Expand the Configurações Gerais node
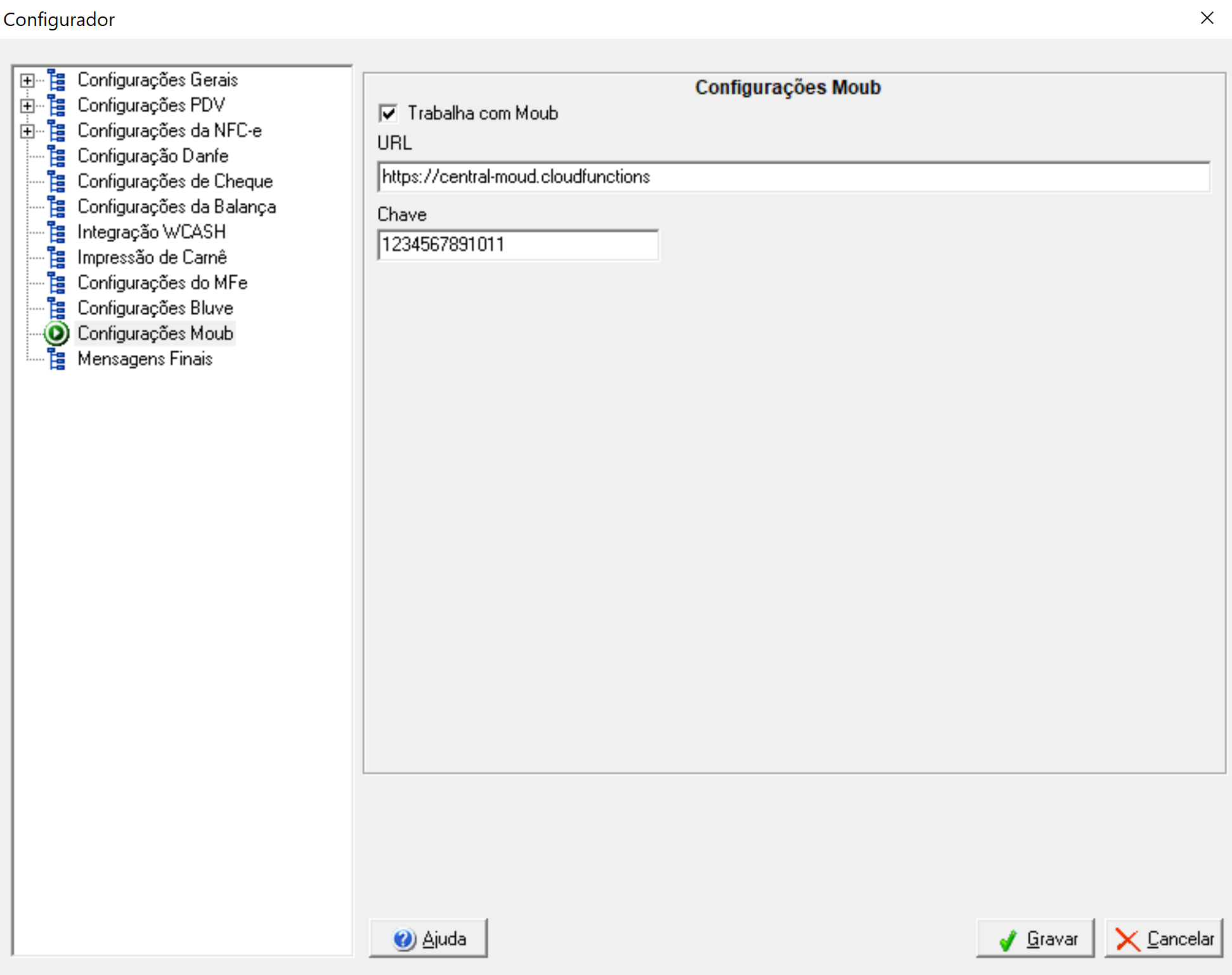Screen dimensions: 1232x975 click(27, 81)
